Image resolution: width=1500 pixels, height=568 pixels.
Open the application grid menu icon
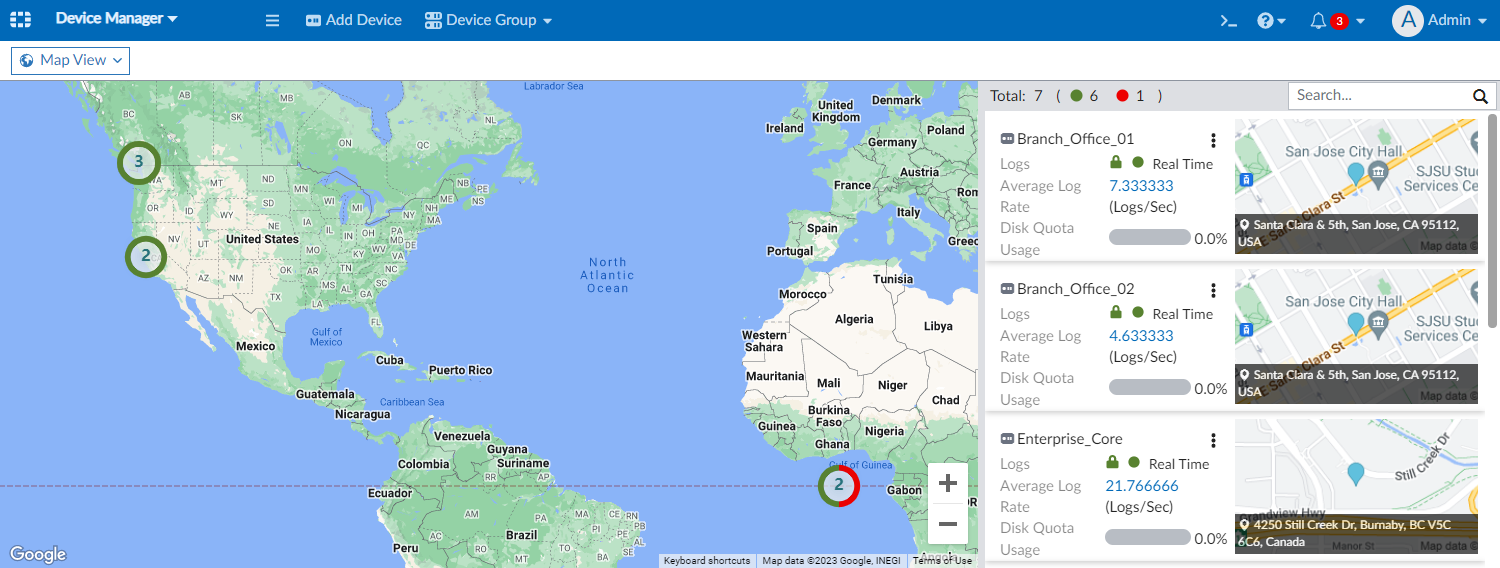(x=20, y=20)
